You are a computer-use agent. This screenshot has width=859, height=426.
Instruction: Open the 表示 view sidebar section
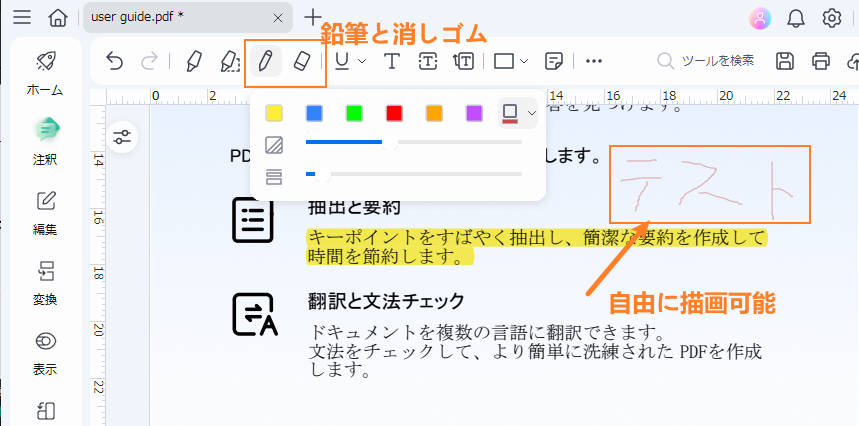point(45,353)
